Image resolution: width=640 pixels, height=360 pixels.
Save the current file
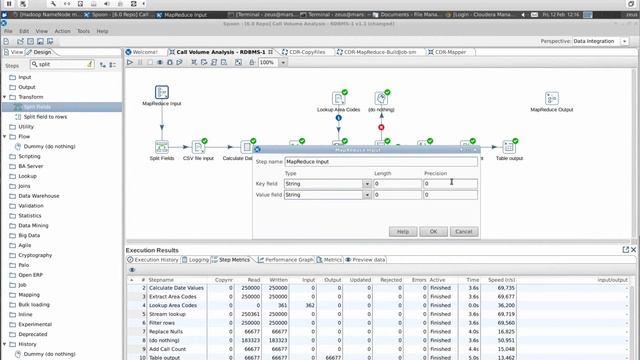40,41
